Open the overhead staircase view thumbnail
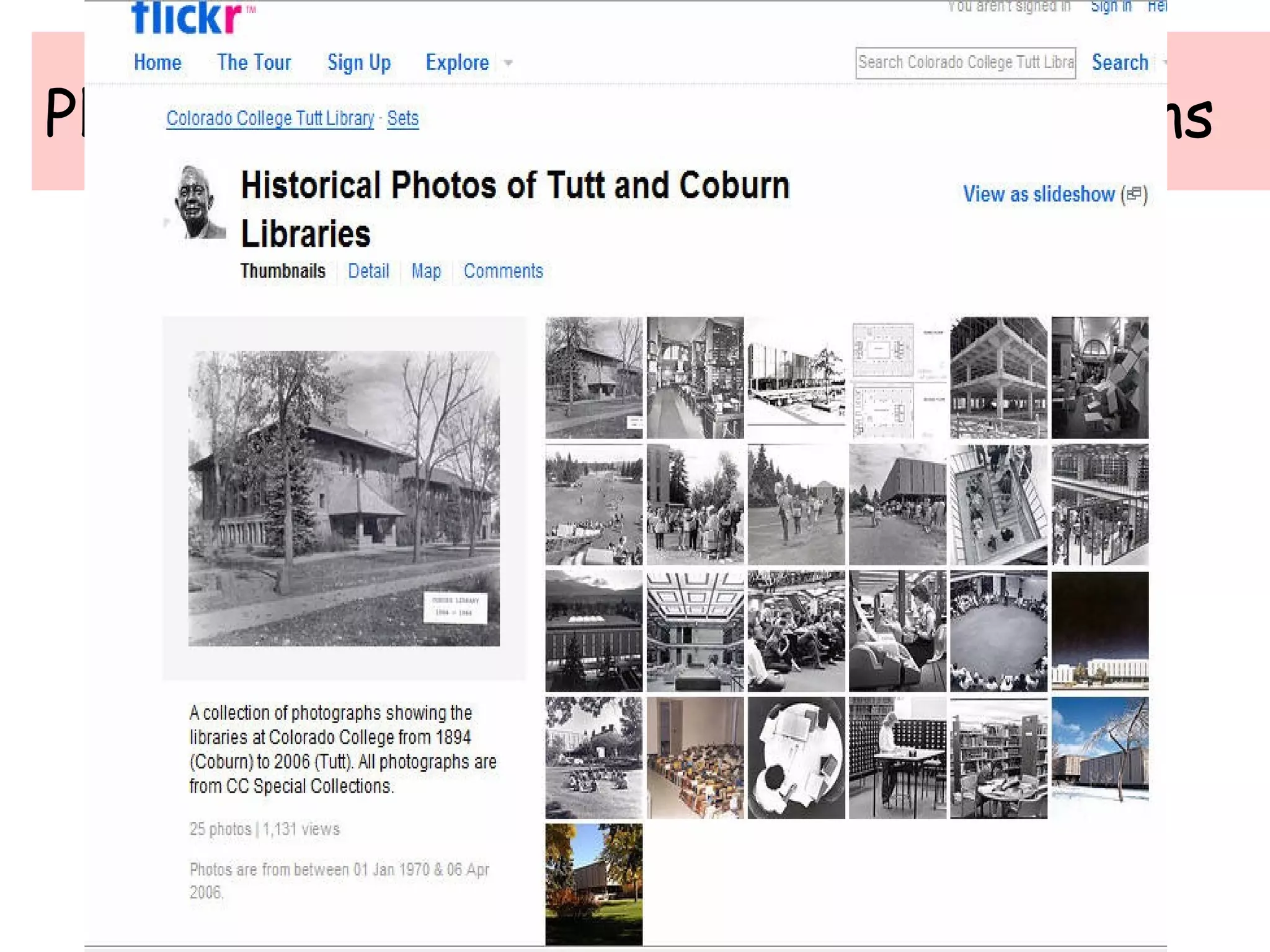Viewport: 1270px width, 952px height. 998,505
